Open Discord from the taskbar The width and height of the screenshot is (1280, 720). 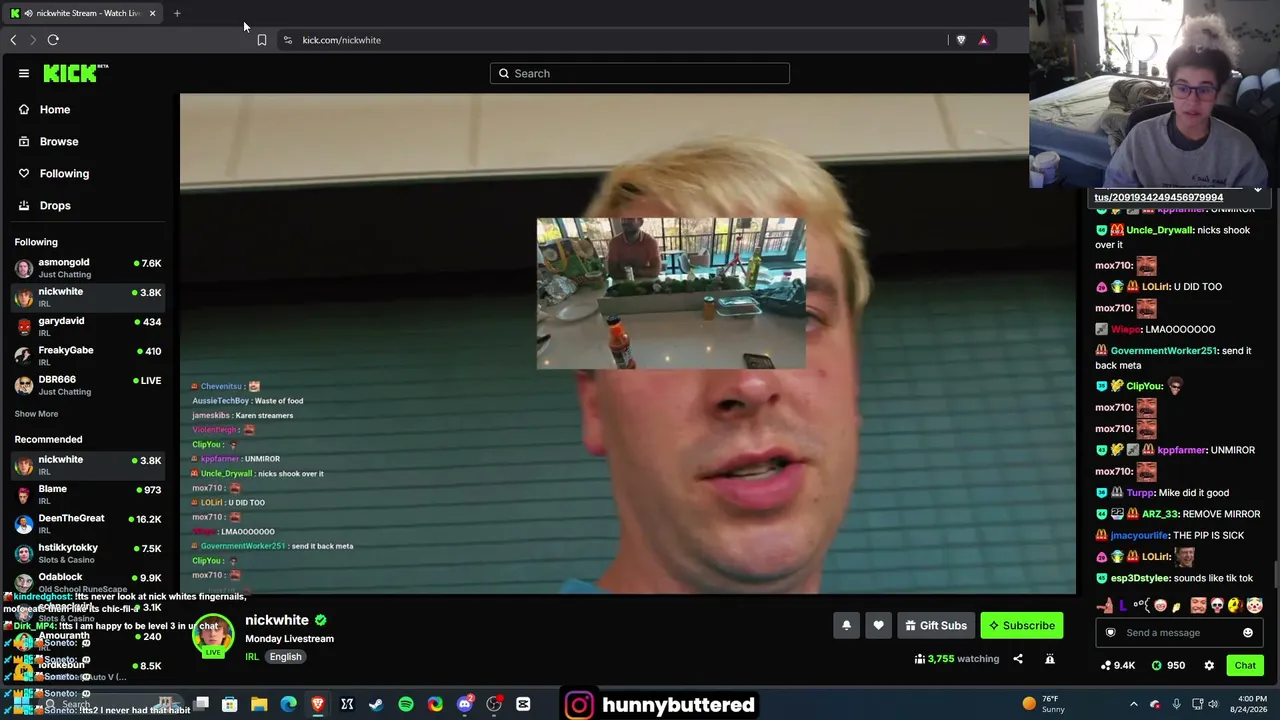tap(465, 704)
